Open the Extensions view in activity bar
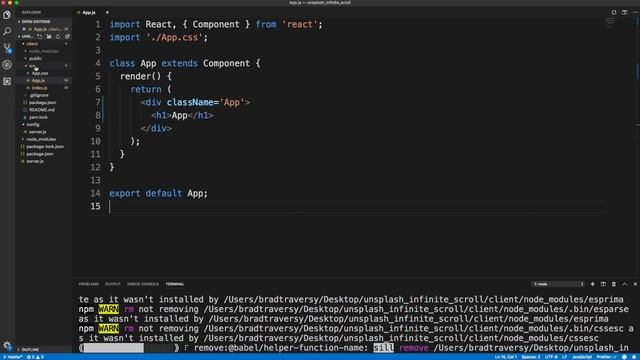The width and height of the screenshot is (640, 360). (7, 81)
